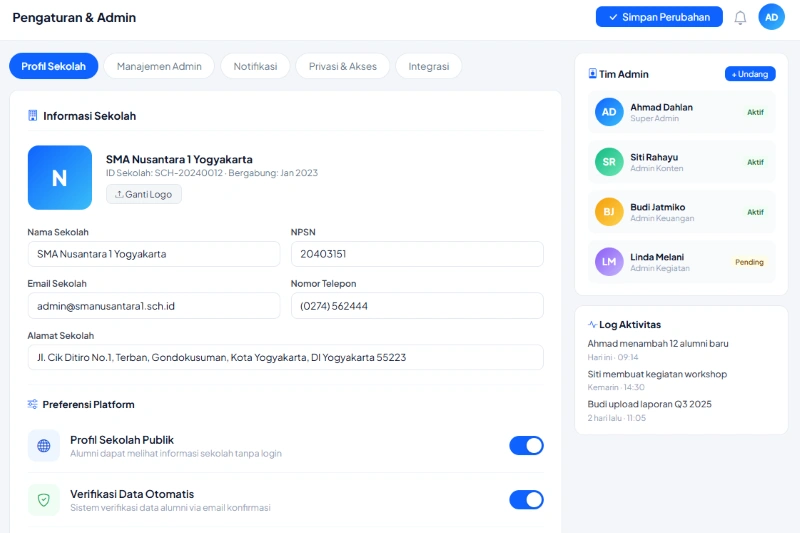This screenshot has width=800, height=533.
Task: Open the Integrasi tab
Action: pyautogui.click(x=428, y=67)
